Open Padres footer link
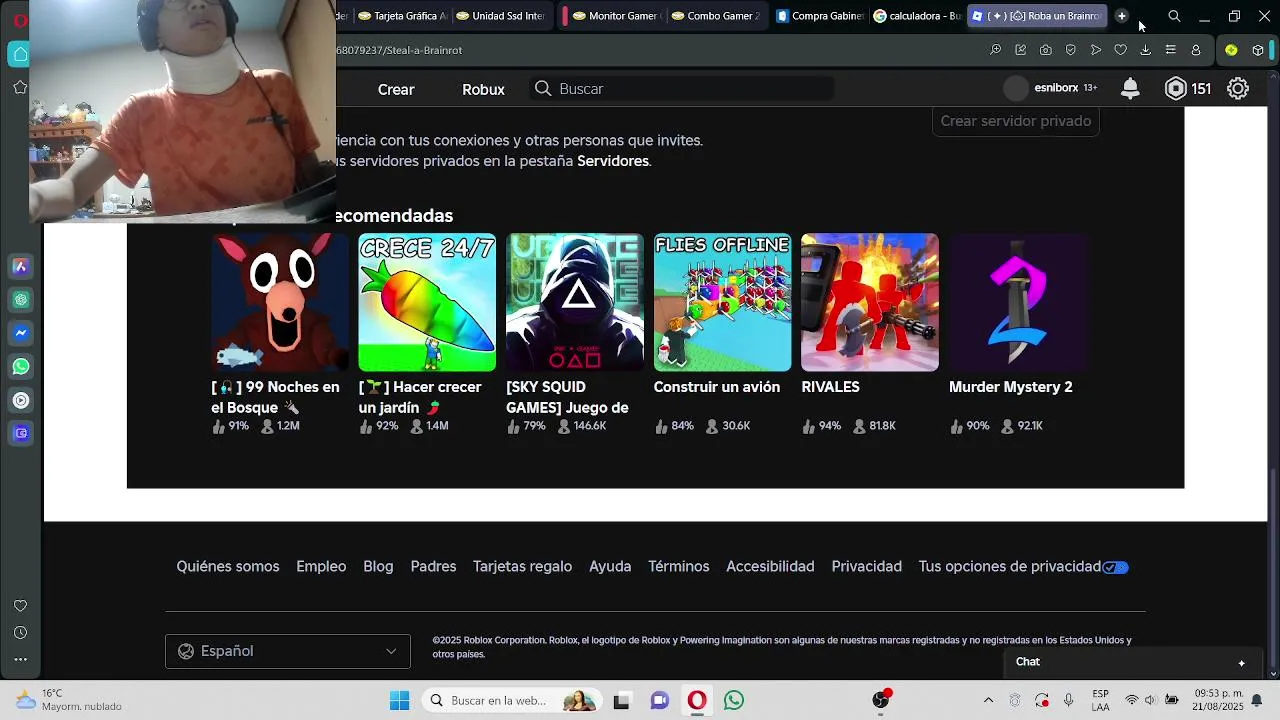Screen dimensions: 1280x720 pyautogui.click(x=433, y=567)
